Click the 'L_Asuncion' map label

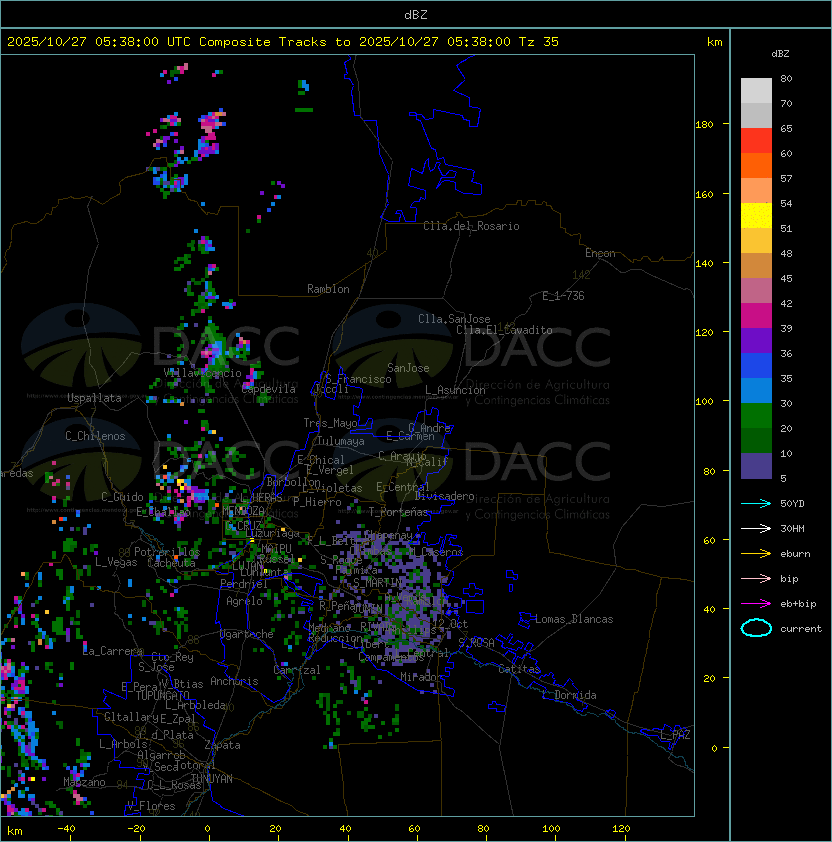click(x=455, y=390)
